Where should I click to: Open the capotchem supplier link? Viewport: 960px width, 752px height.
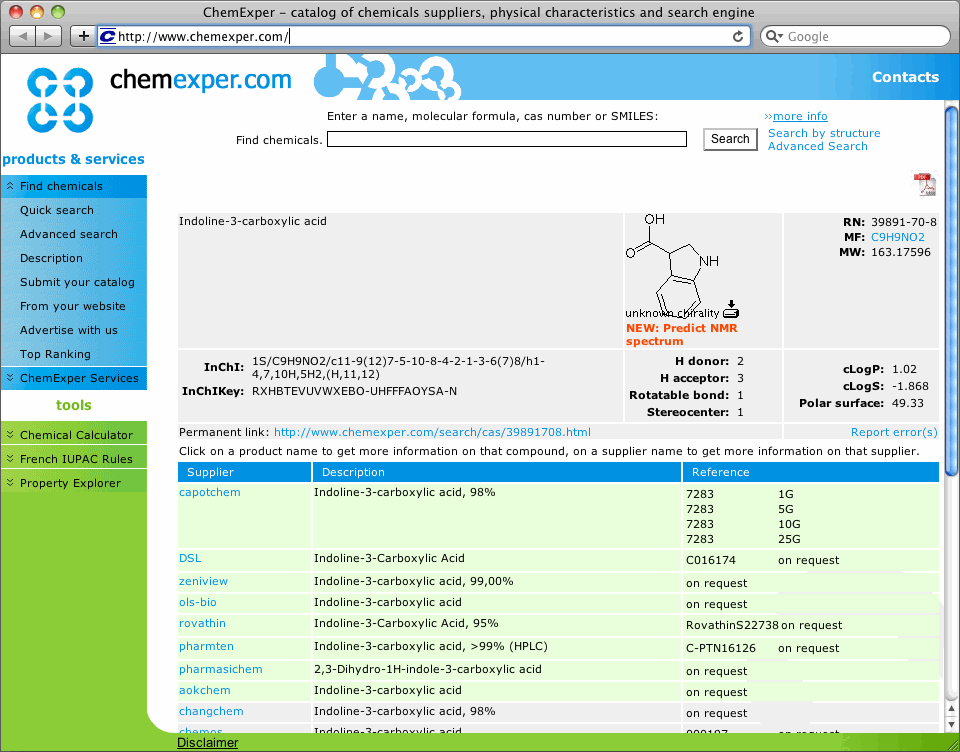pyautogui.click(x=209, y=492)
